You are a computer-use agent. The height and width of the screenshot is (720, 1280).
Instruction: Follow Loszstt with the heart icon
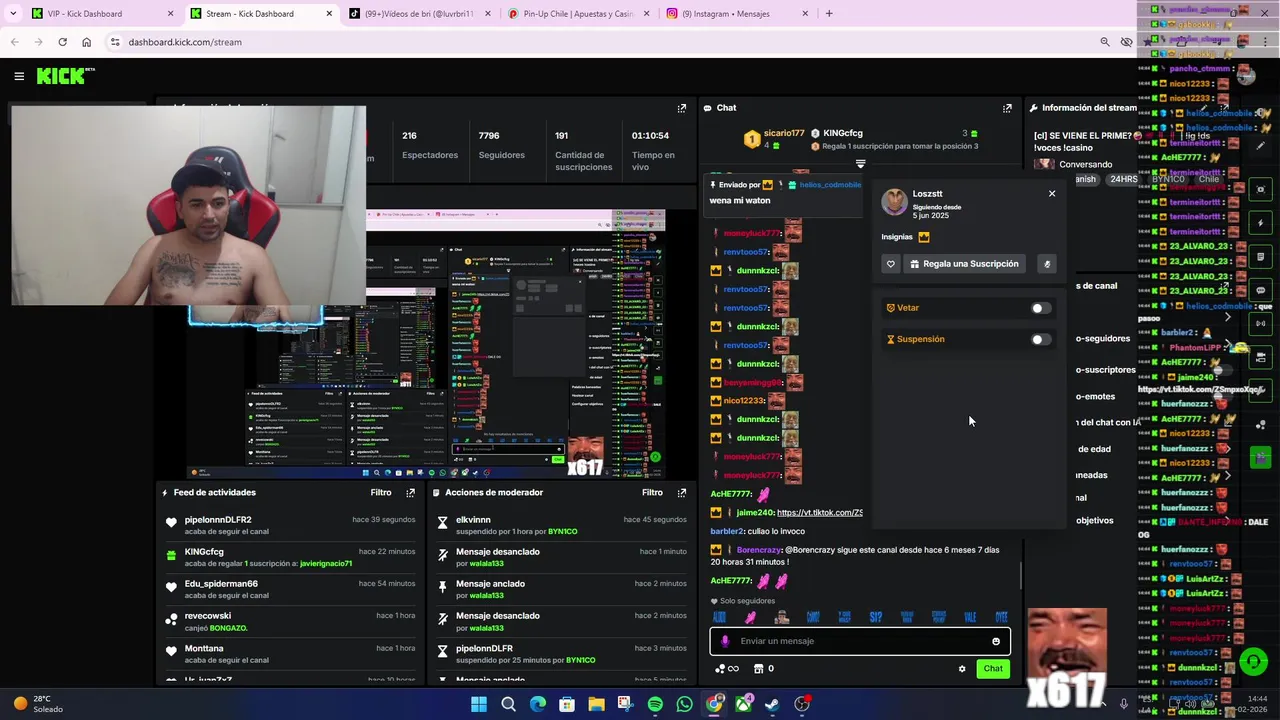(891, 264)
